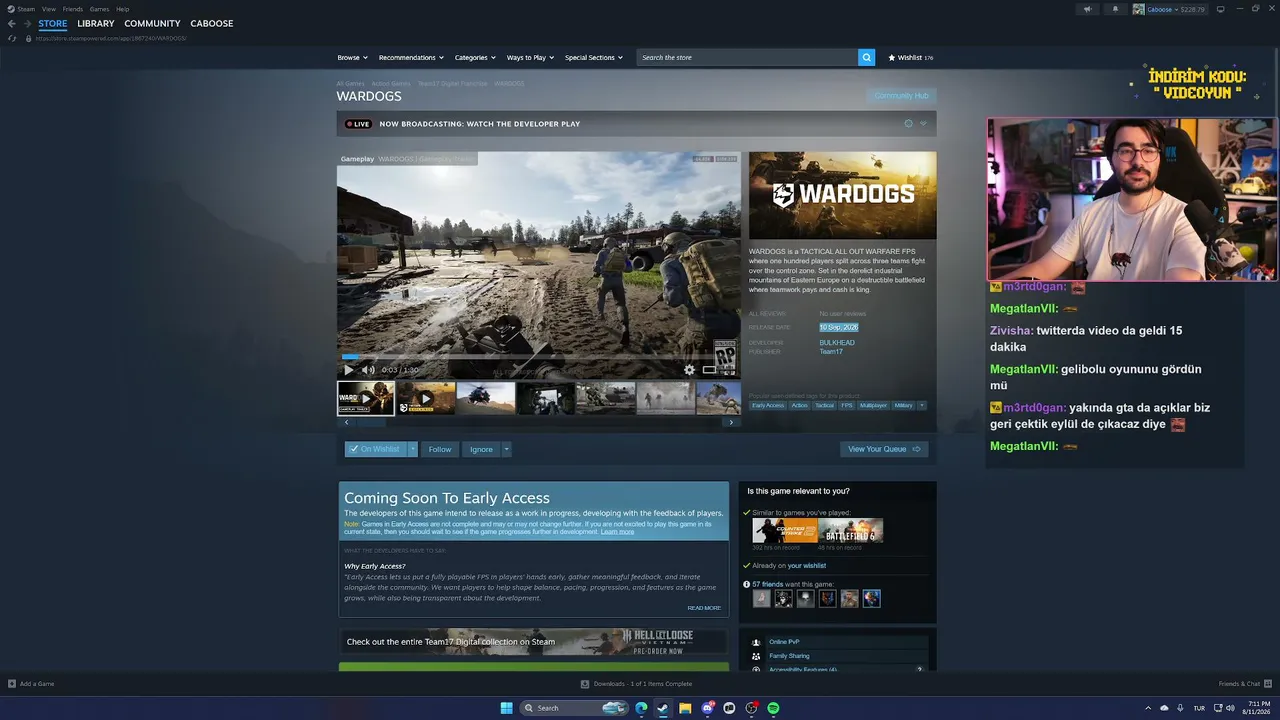Viewport: 1280px width, 720px height.
Task: Open Friends & Chat
Action: (x=1245, y=684)
